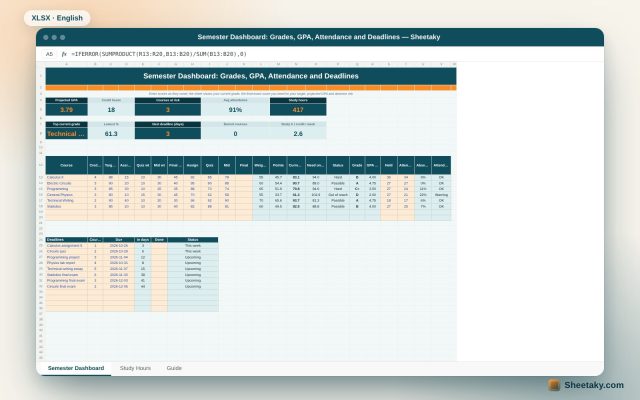Select the dashboard title banner cell
The width and height of the screenshot is (640, 400).
(251, 76)
